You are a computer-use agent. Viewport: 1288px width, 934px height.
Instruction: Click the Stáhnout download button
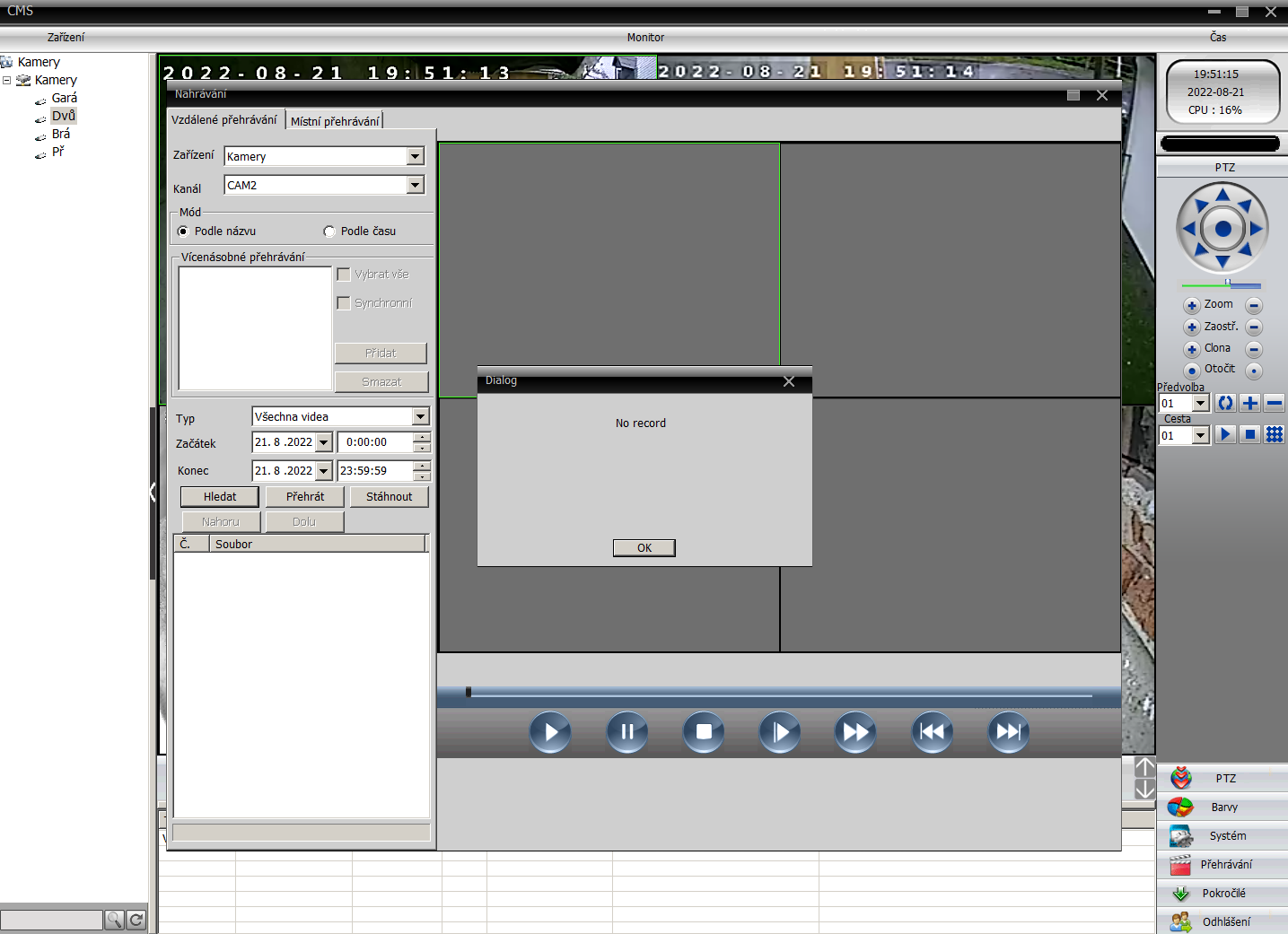pyautogui.click(x=390, y=497)
